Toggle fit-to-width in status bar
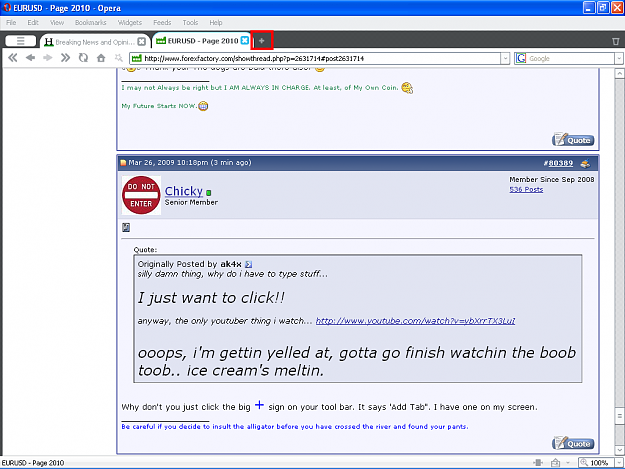 coord(538,462)
